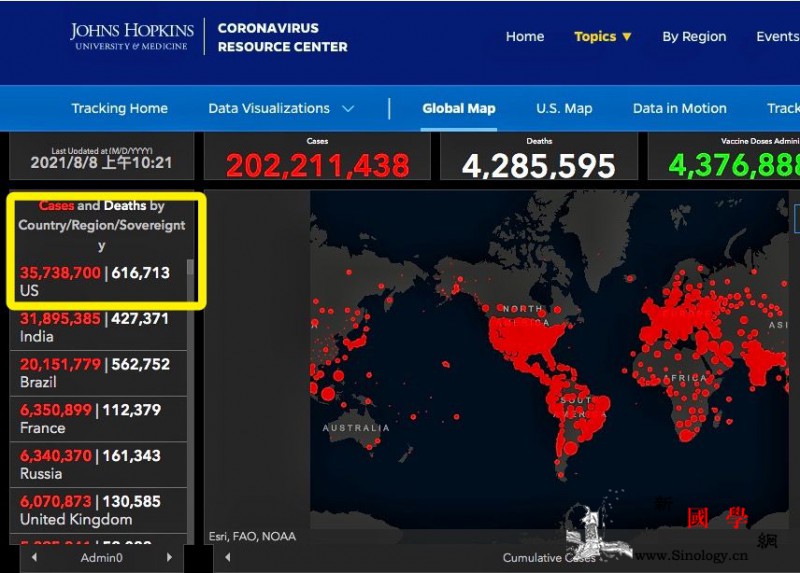The image size is (800, 573).
Task: Click the left arrow beside Cumulative Cases
Action: 228,557
